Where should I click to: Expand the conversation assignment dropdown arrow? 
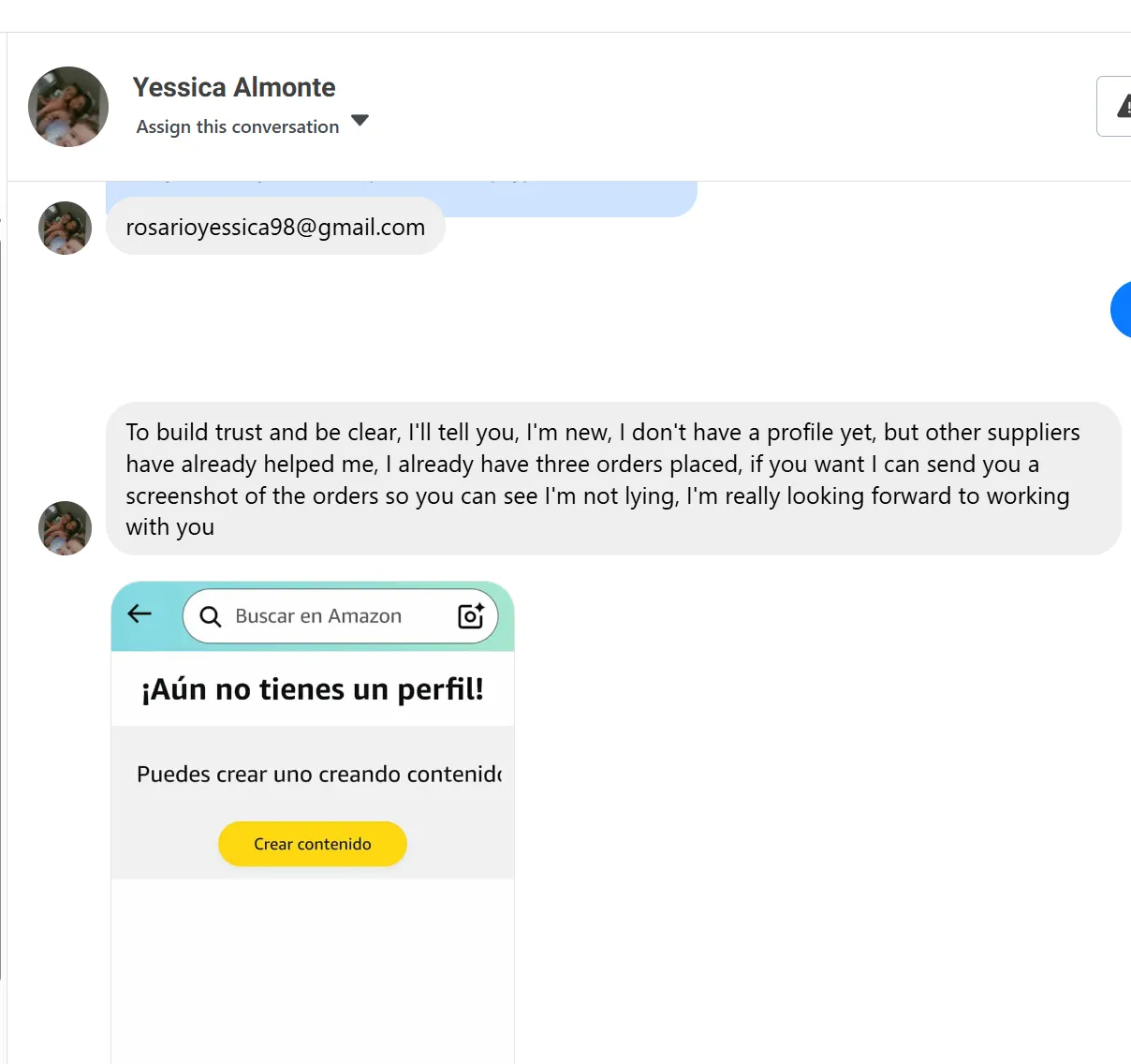click(360, 121)
